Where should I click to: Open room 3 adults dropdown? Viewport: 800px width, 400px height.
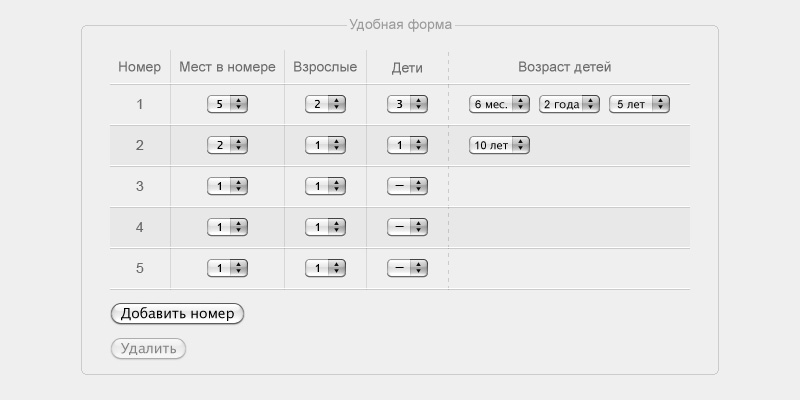(325, 186)
